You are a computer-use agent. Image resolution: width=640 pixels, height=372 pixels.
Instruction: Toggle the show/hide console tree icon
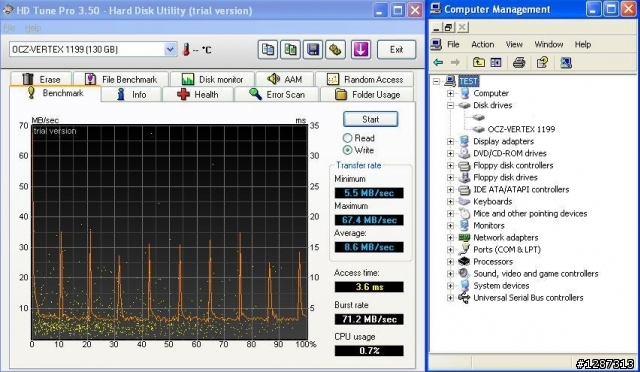496,62
